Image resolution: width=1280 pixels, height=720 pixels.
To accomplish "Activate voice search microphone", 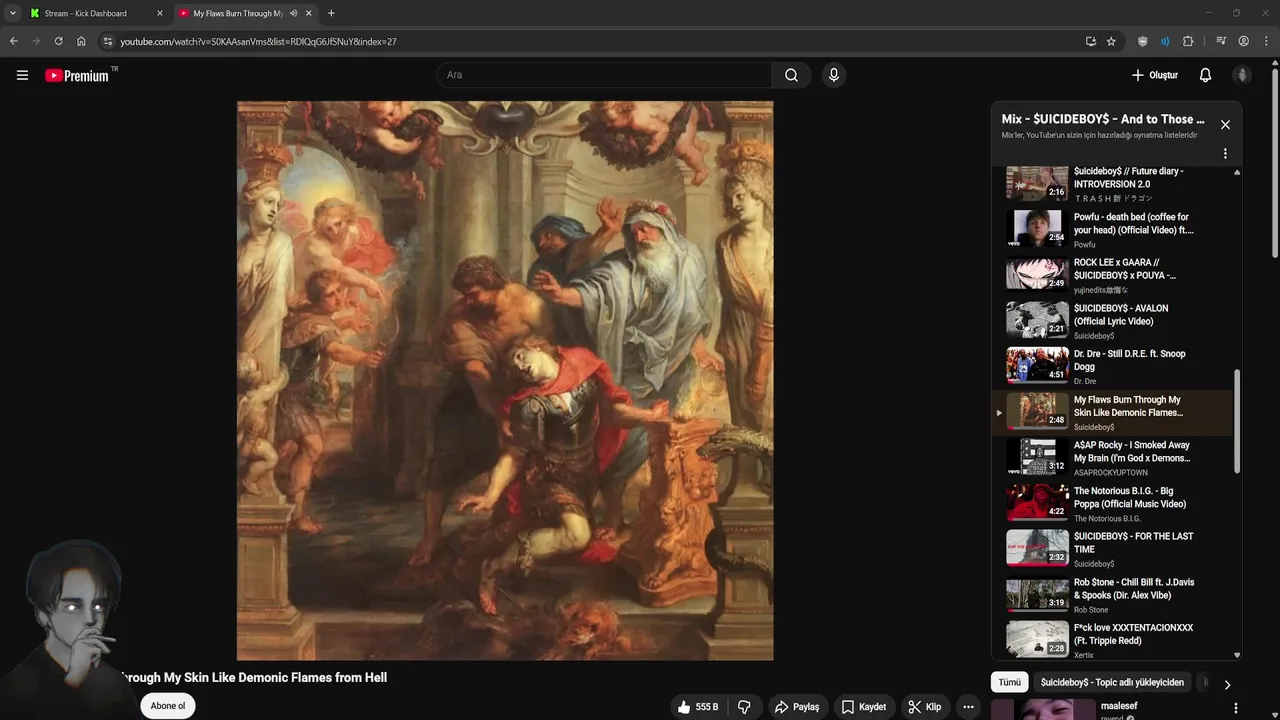I will click(833, 75).
